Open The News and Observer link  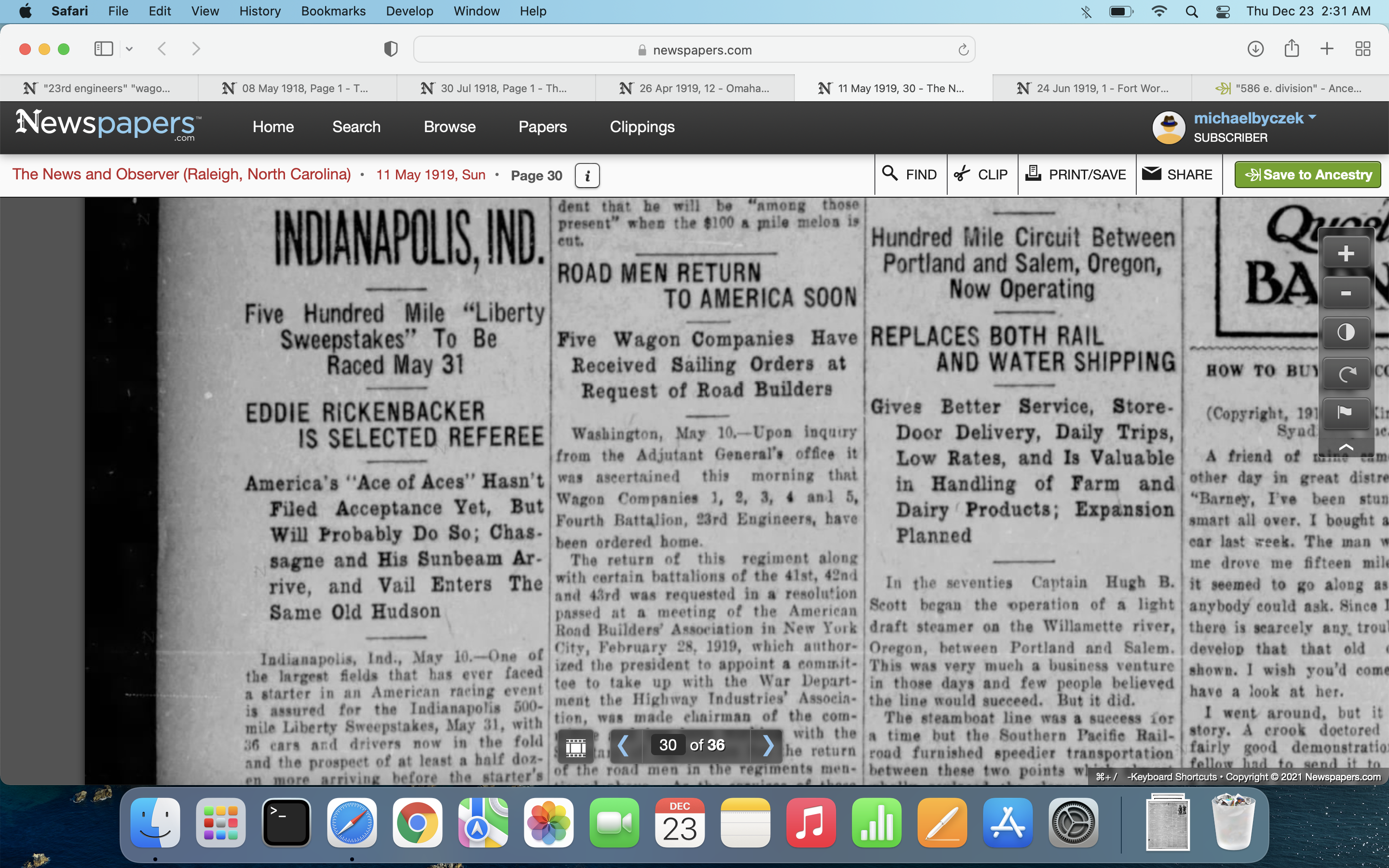(181, 175)
